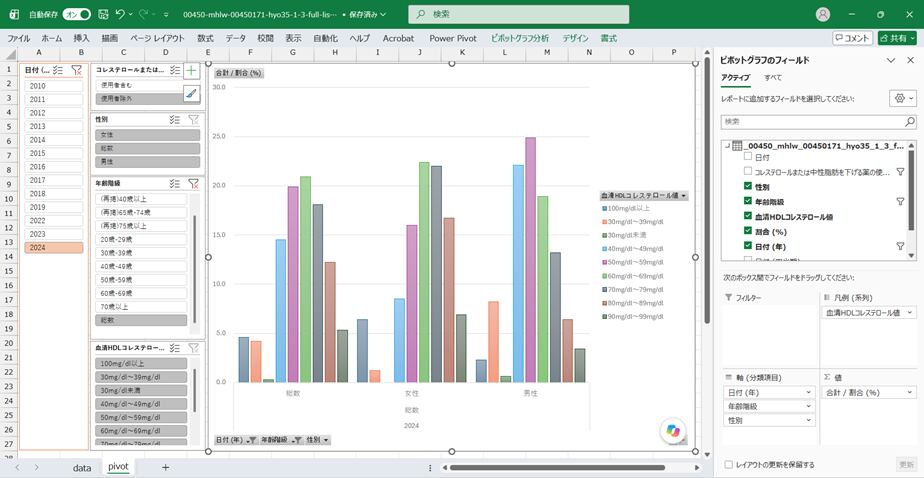The width and height of the screenshot is (924, 478).
Task: Switch to the data sheet tab
Action: tap(82, 467)
